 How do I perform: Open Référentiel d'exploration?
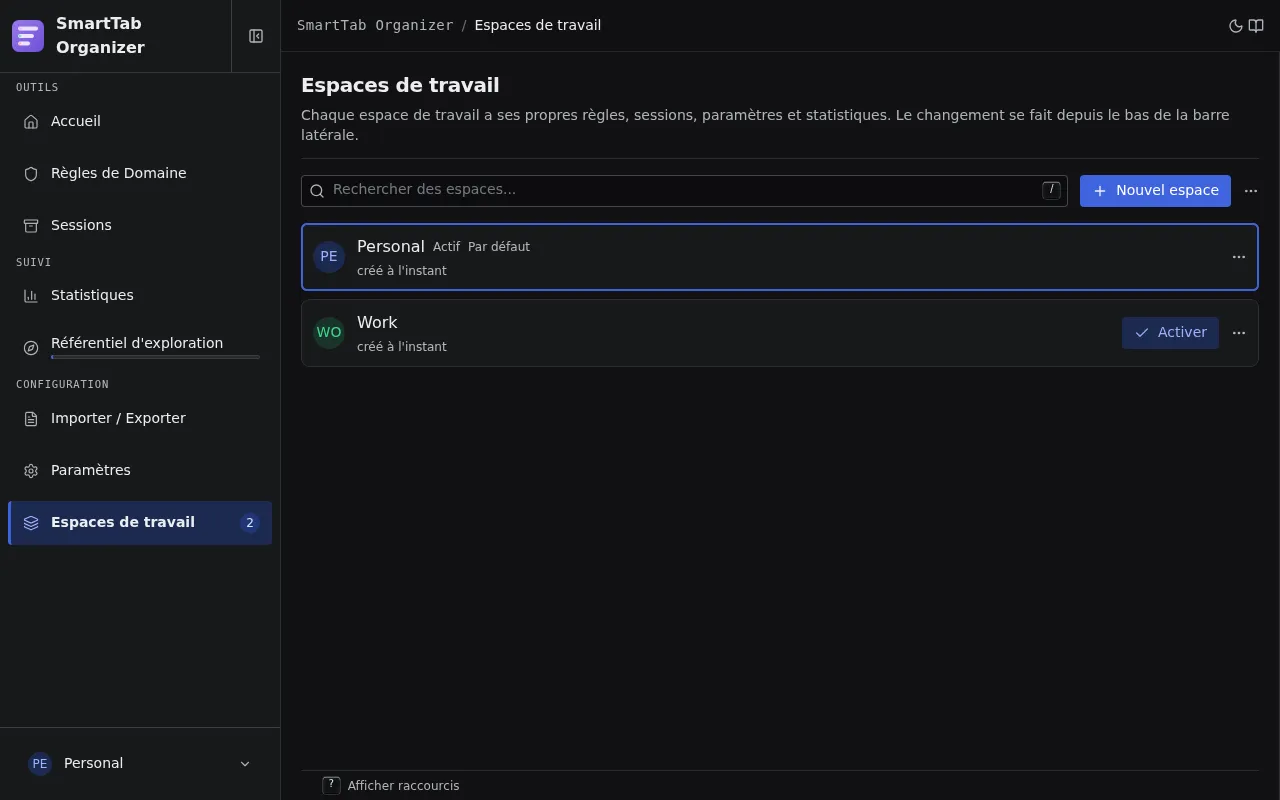coord(140,347)
